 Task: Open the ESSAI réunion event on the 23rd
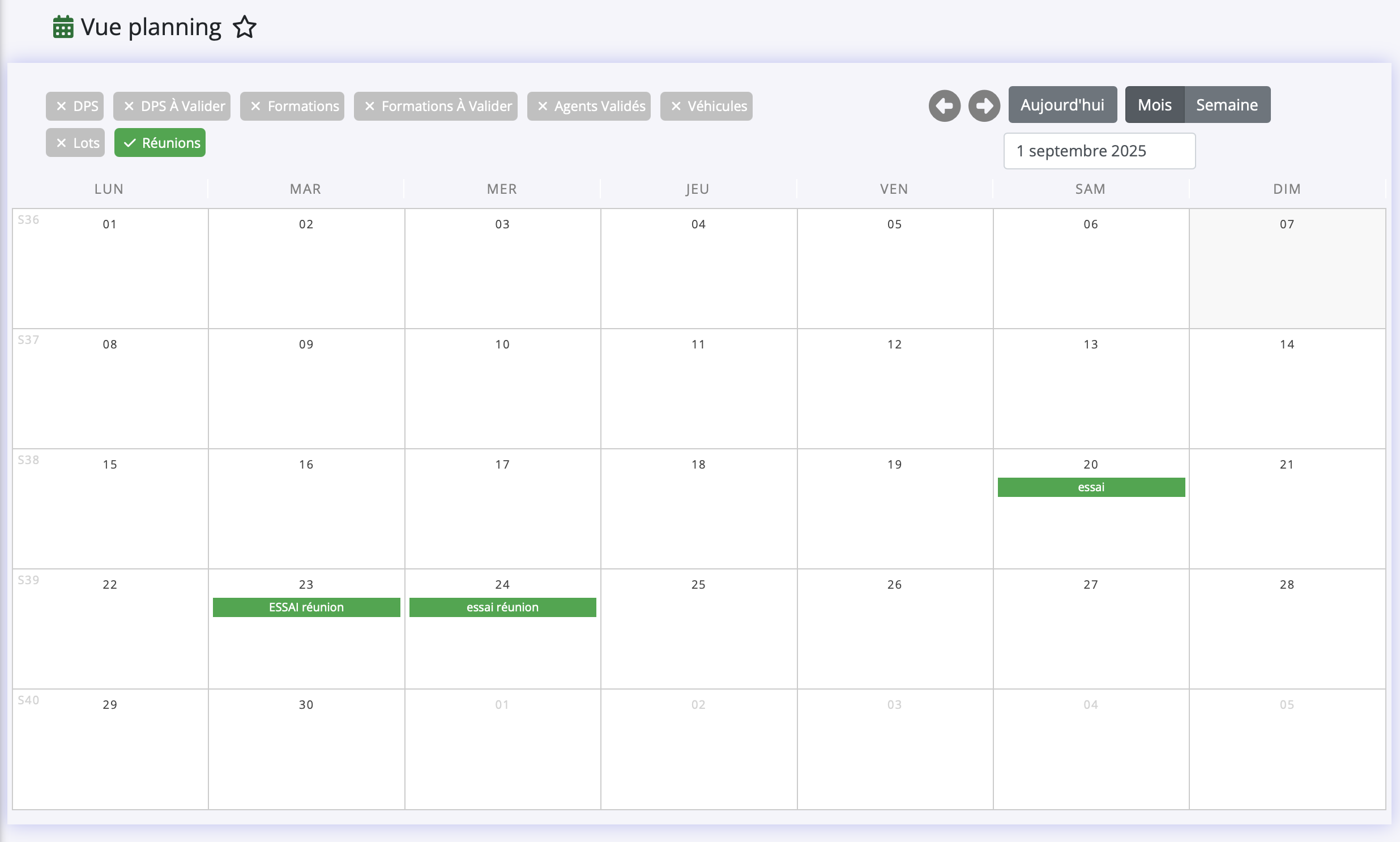306,607
